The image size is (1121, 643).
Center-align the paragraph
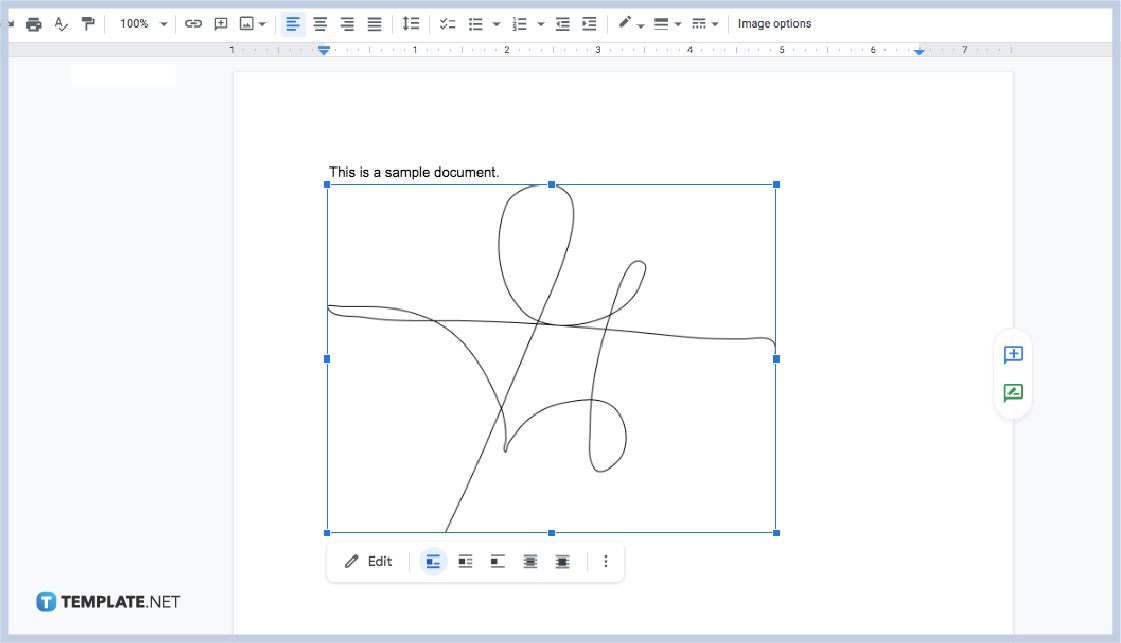(x=319, y=23)
